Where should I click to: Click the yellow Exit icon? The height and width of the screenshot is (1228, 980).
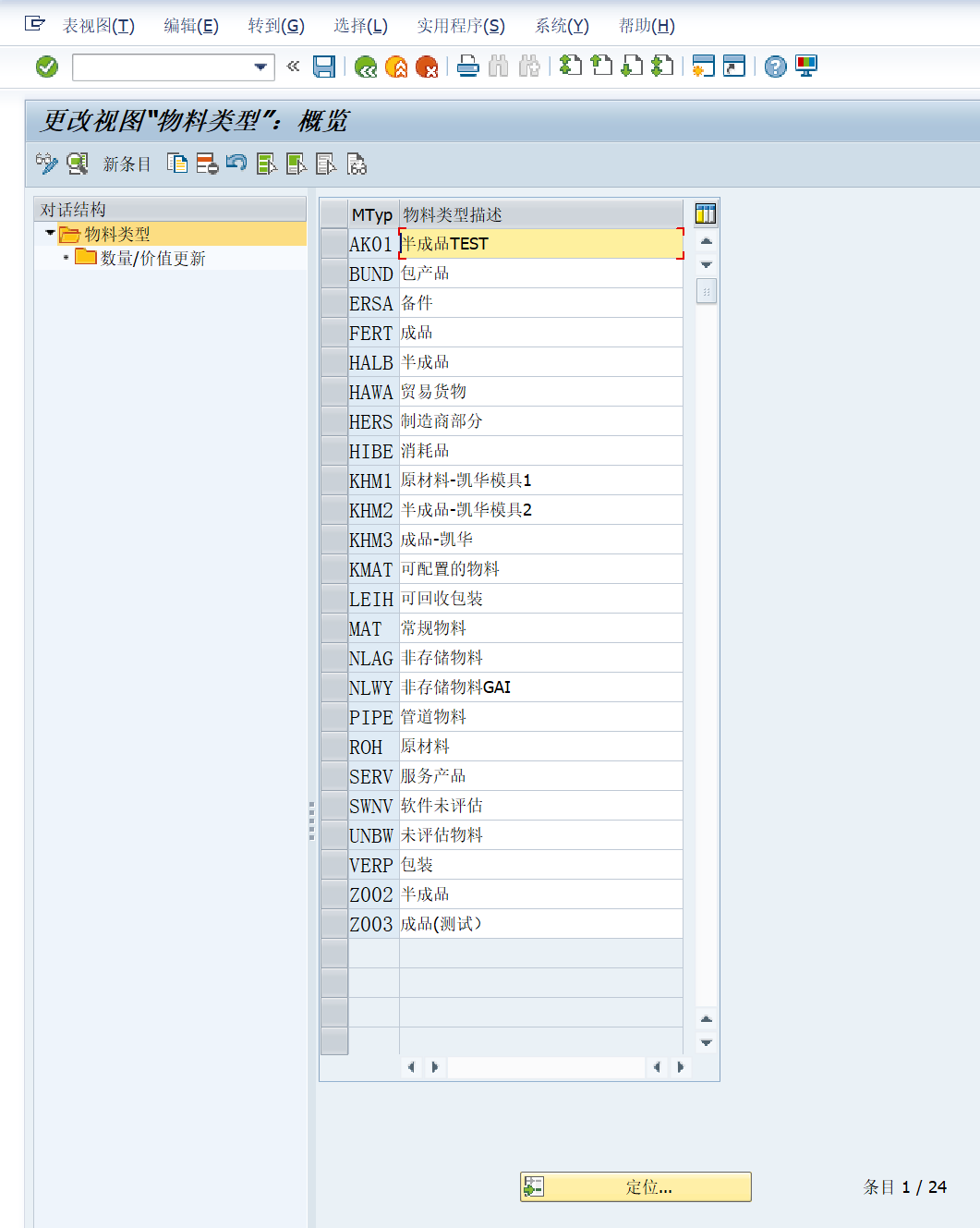point(396,67)
